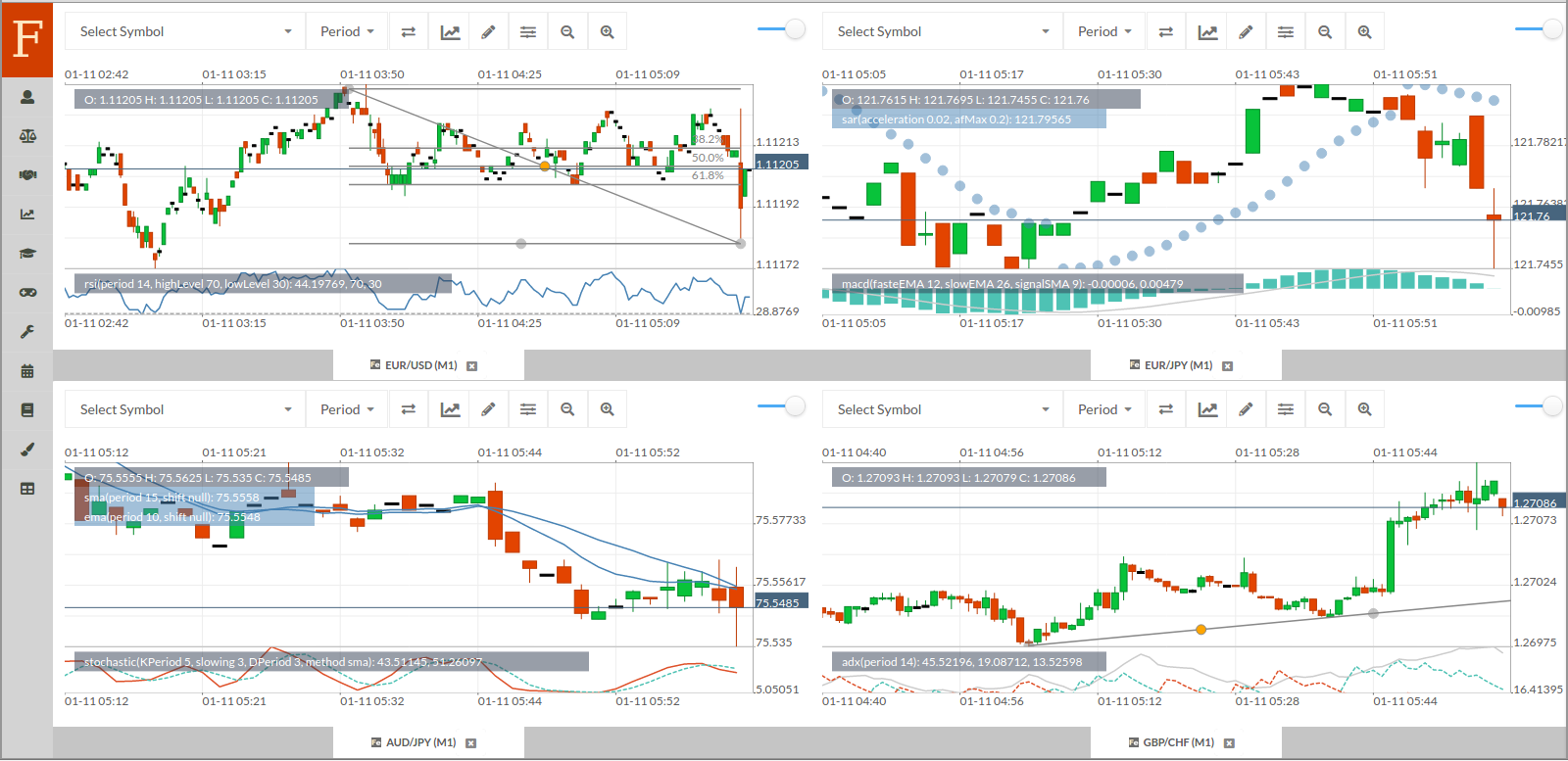Open Select Symbol dropdown on GBP/CHF chart
The width and height of the screenshot is (1568, 761).
pos(943,410)
